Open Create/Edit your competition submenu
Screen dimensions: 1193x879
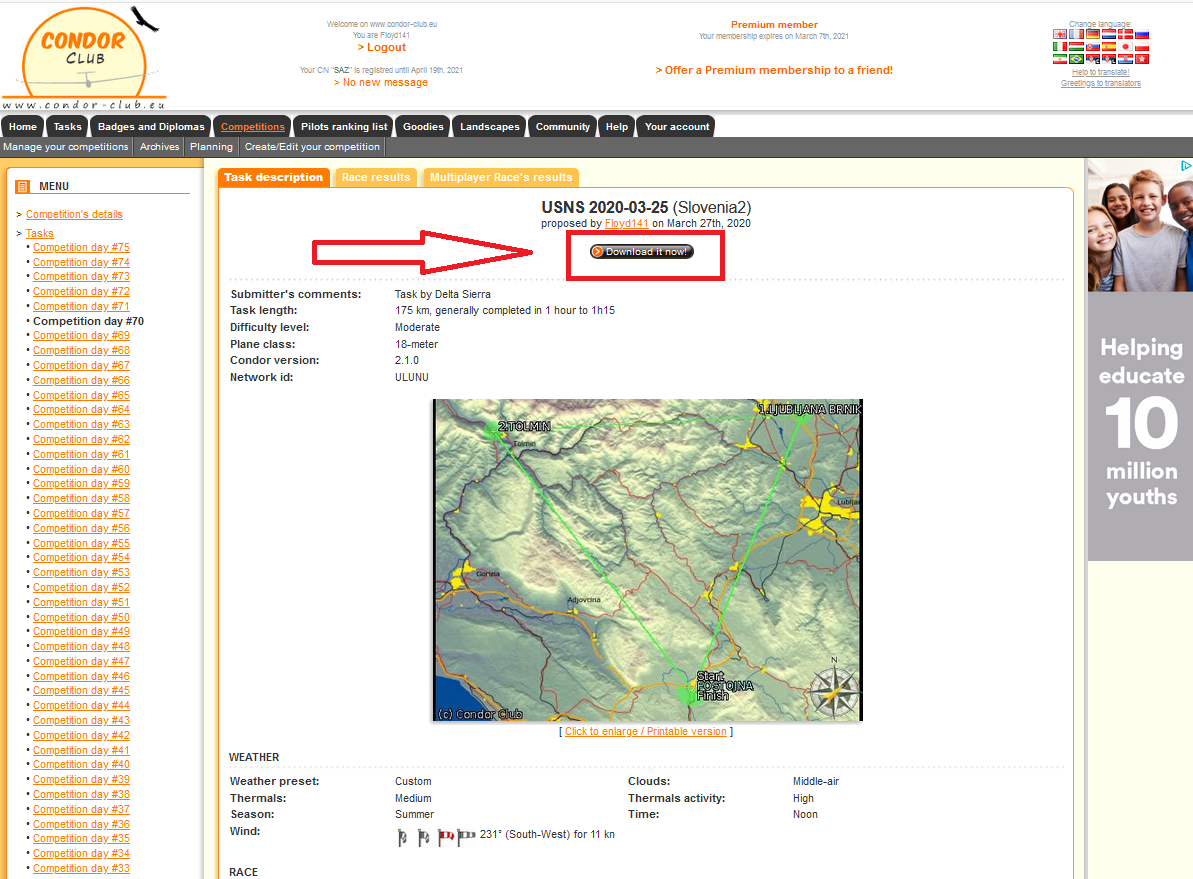click(x=312, y=147)
